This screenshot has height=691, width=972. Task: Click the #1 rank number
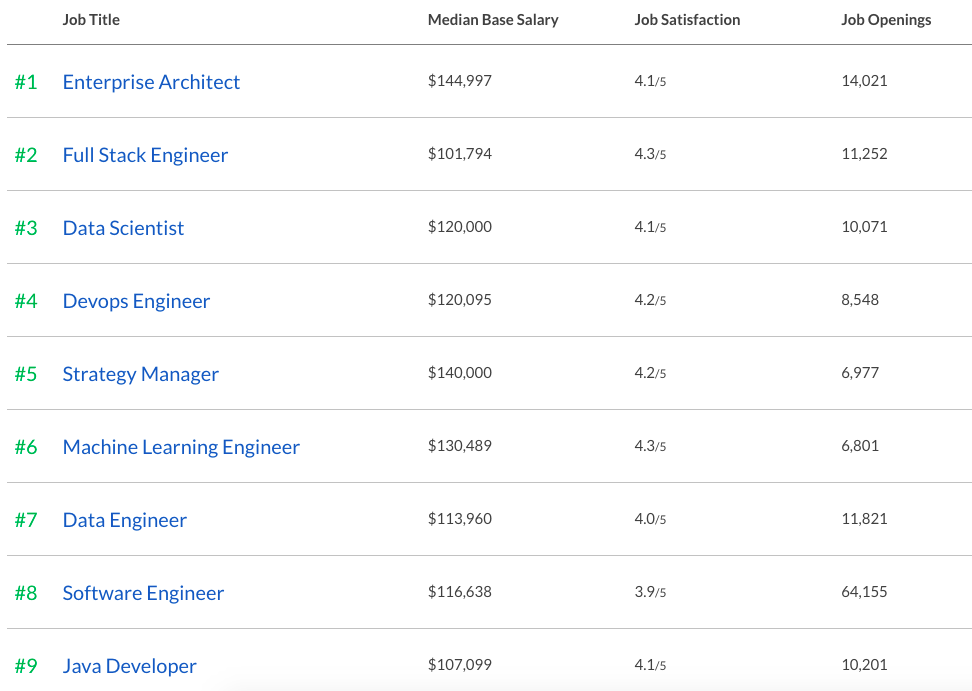pyautogui.click(x=26, y=82)
